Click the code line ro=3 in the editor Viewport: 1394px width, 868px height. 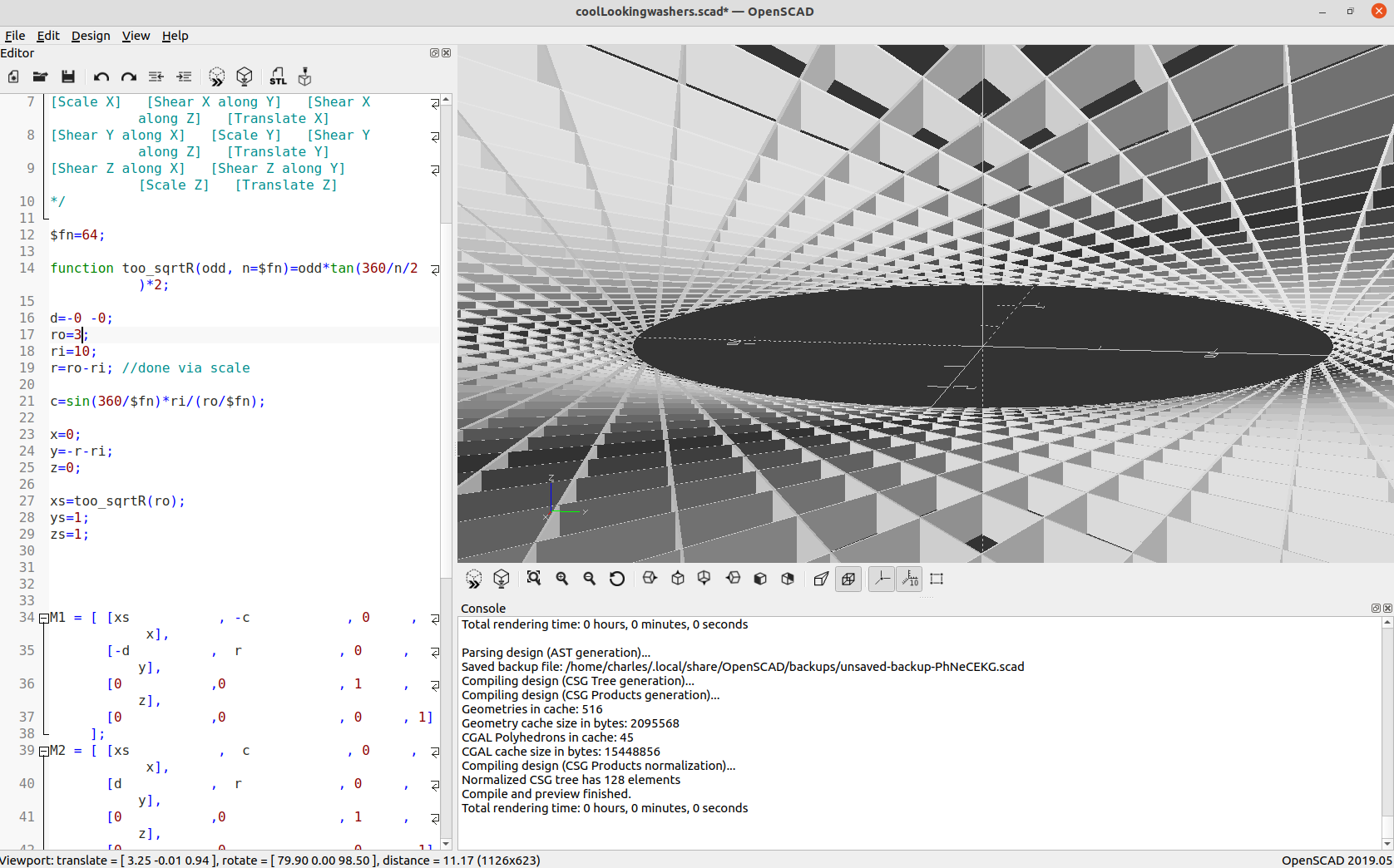click(x=69, y=334)
